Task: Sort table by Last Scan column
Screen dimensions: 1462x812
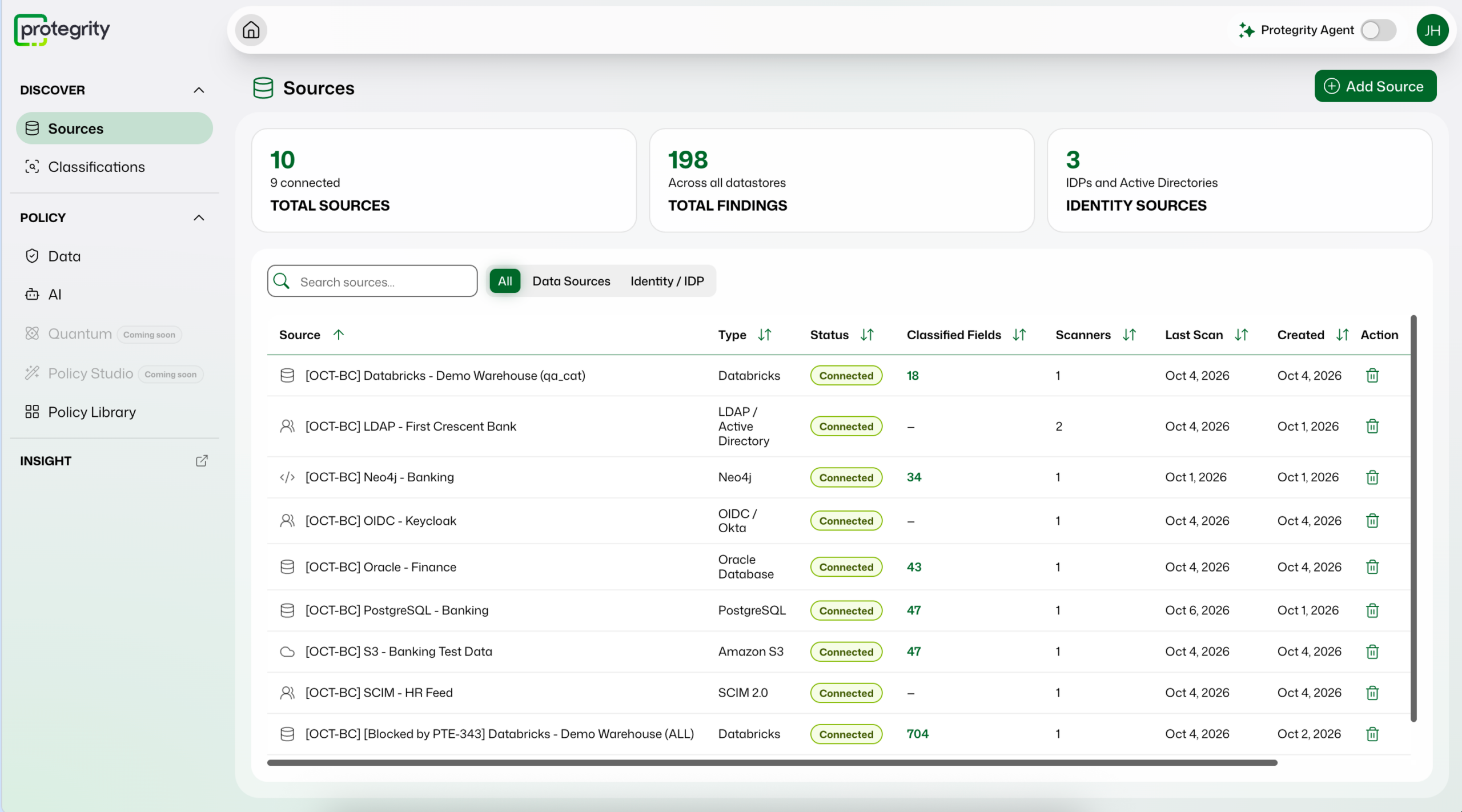Action: pyautogui.click(x=1241, y=335)
